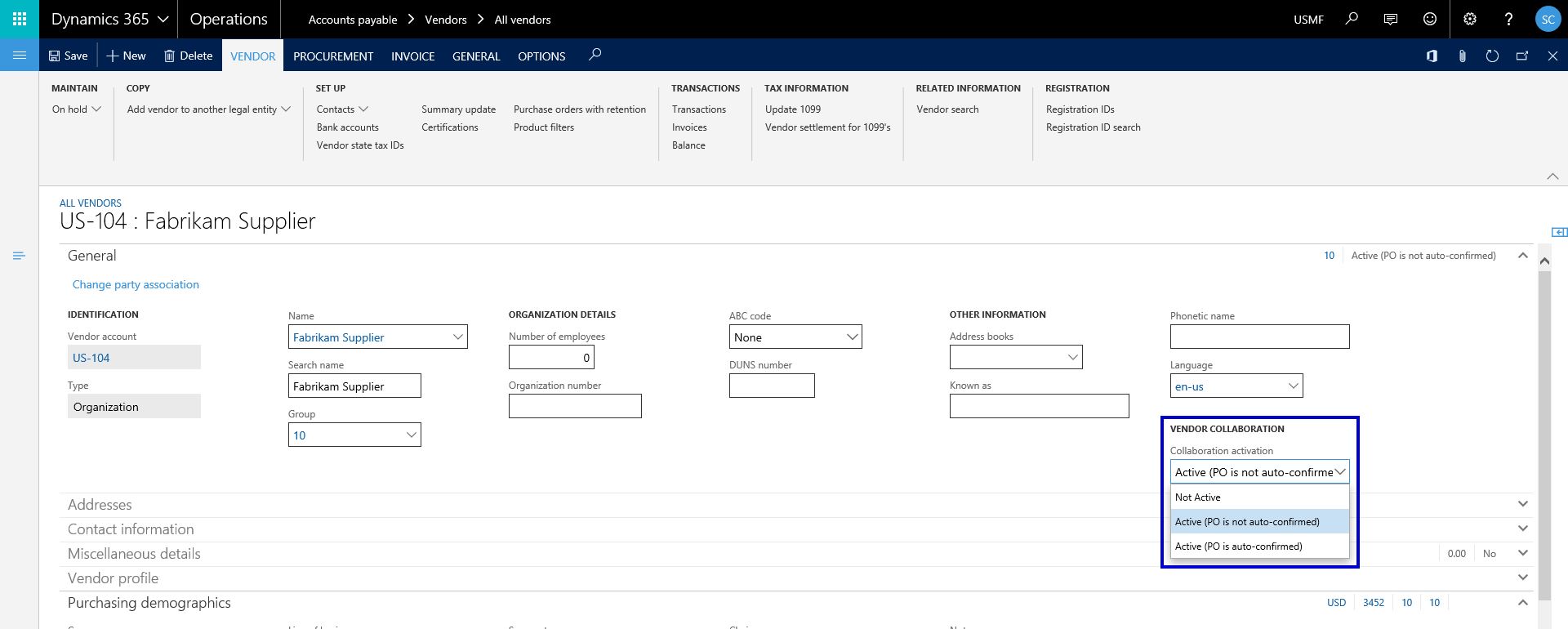Choose Active (PO is auto-confirmed) option

1258,546
